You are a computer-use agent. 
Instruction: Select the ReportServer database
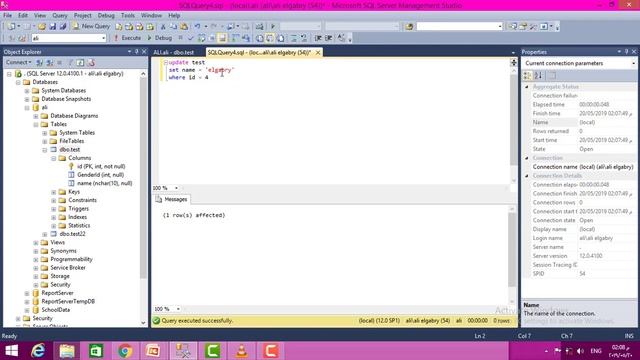[58, 293]
